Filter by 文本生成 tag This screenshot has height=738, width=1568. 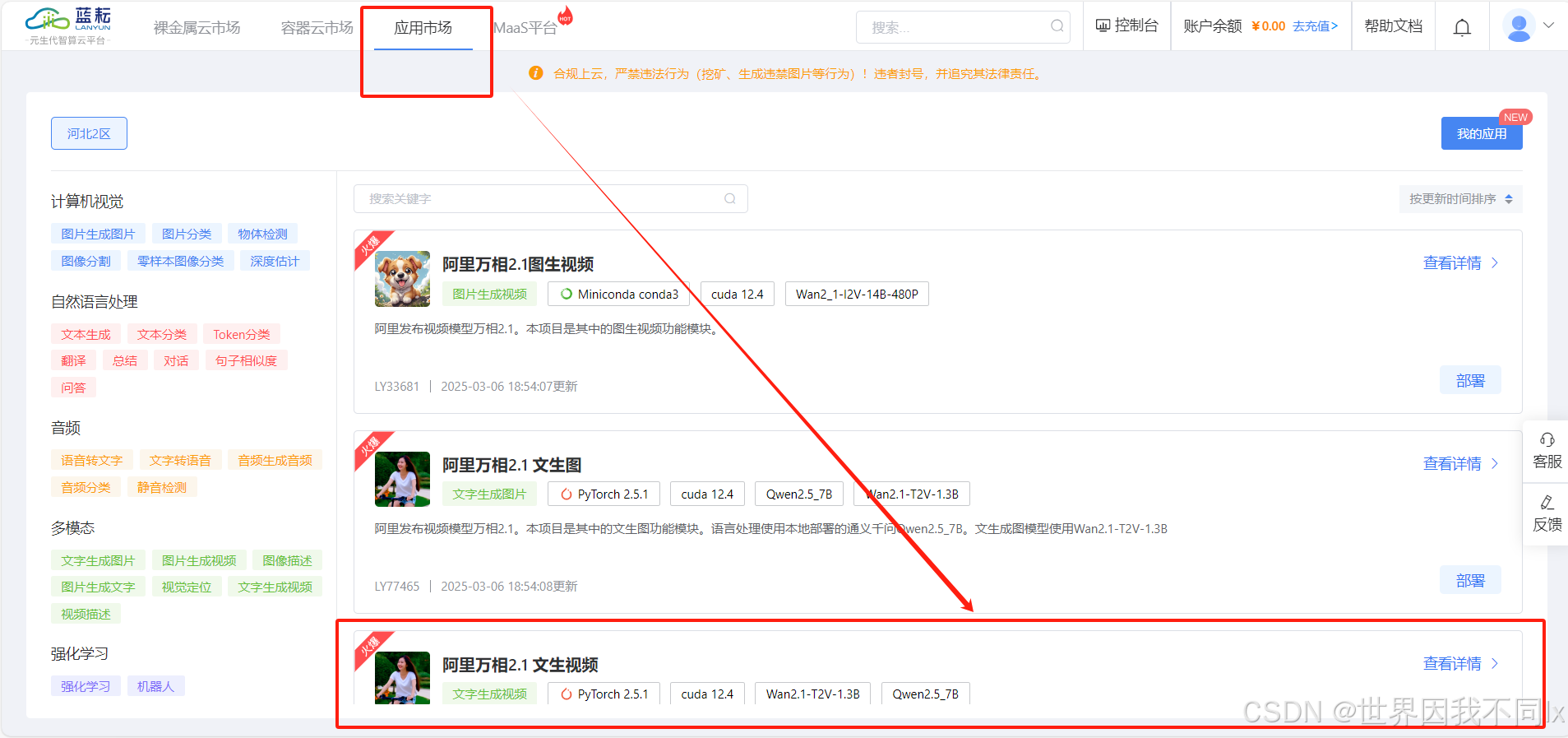[86, 334]
